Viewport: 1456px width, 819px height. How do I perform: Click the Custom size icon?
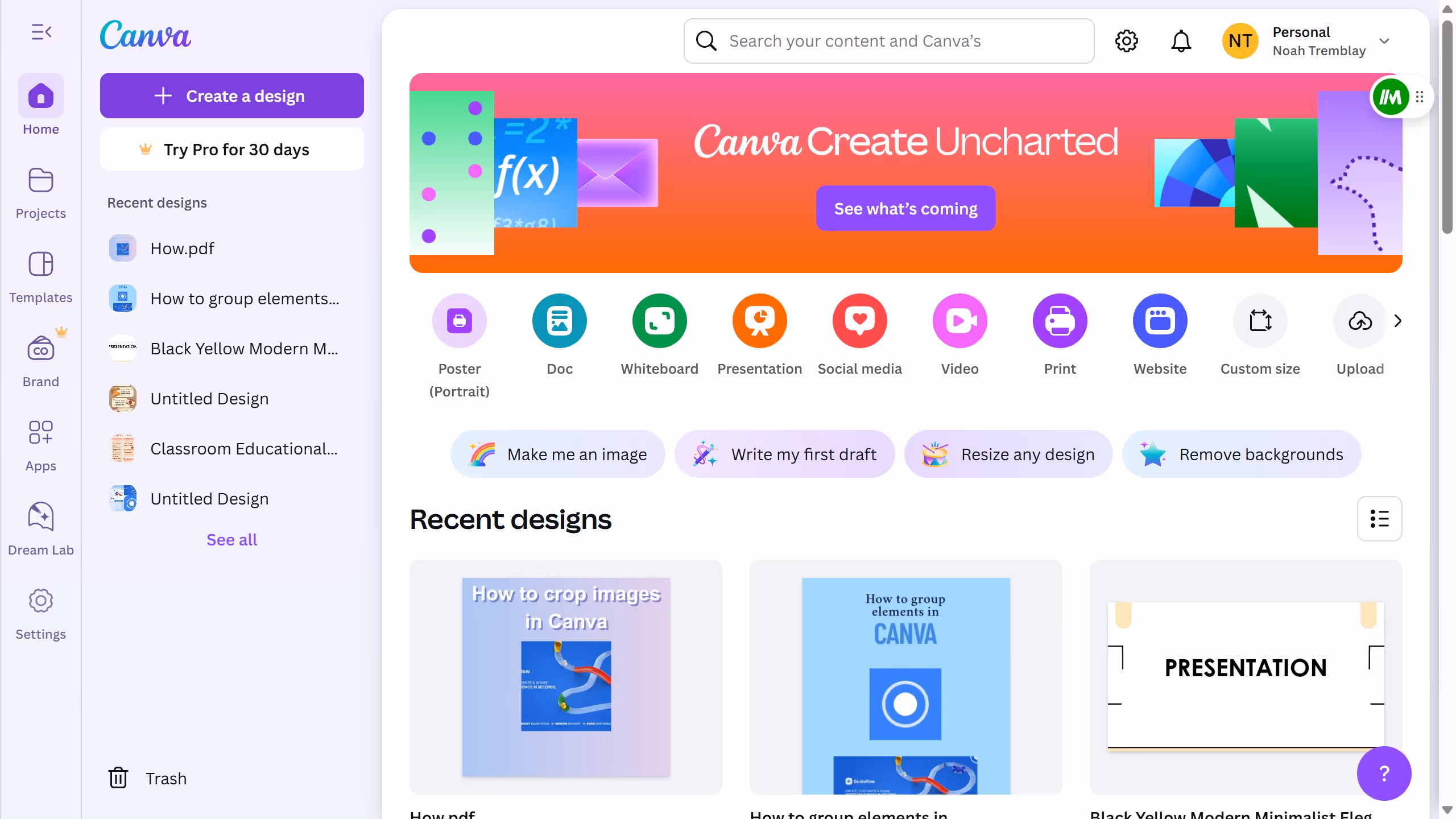[x=1260, y=321]
